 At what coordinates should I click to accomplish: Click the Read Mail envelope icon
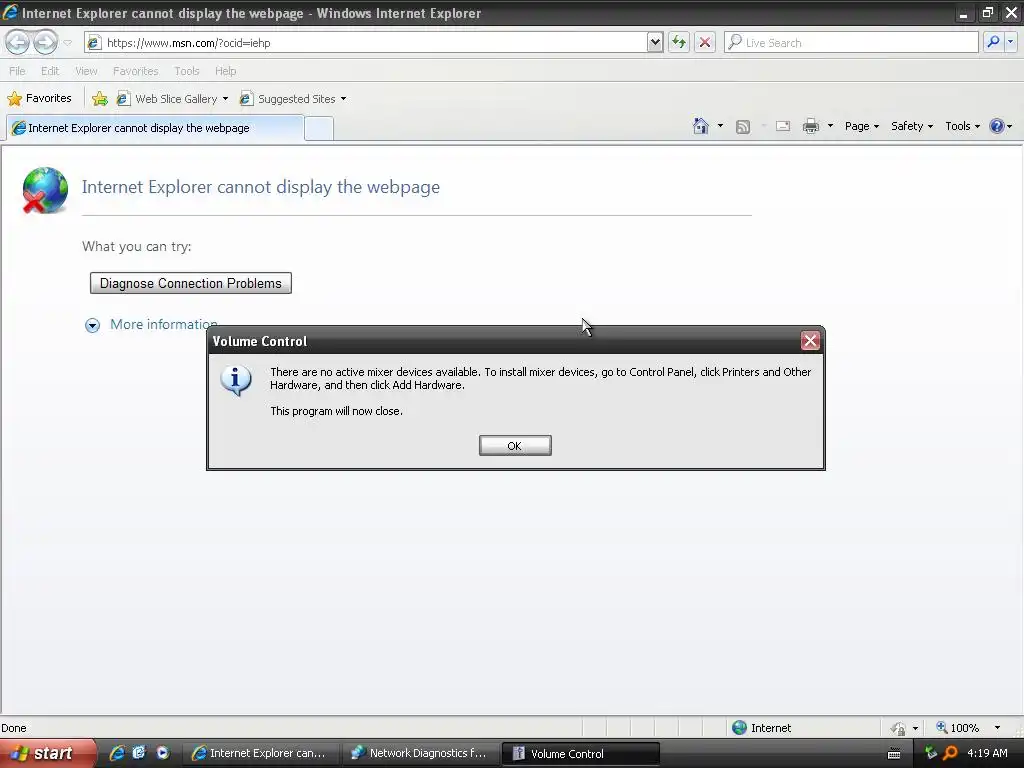click(x=782, y=127)
